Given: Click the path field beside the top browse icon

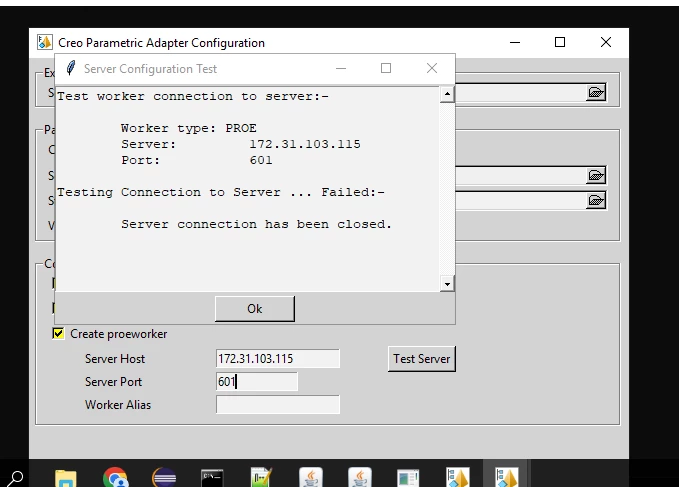Looking at the screenshot, I should point(520,92).
